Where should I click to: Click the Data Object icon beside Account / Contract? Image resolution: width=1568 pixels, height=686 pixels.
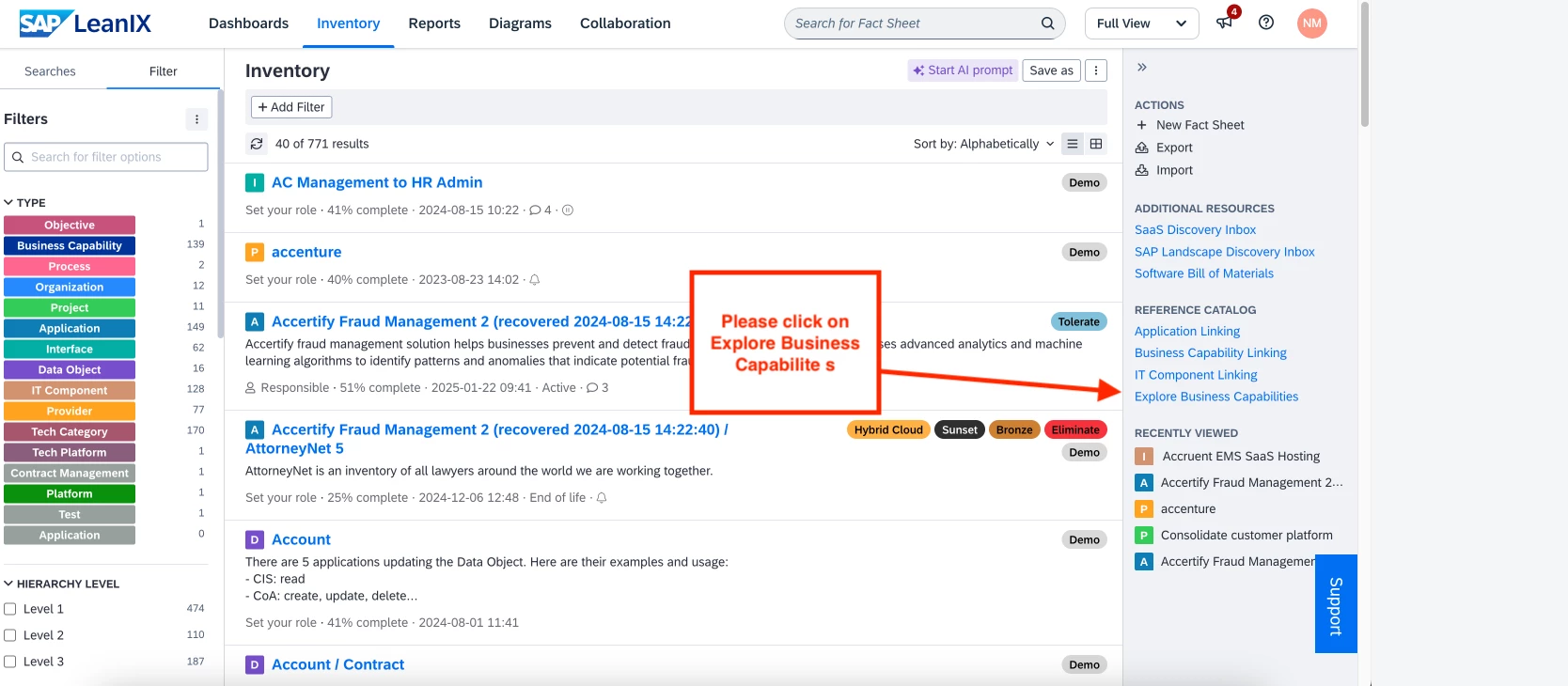[254, 664]
